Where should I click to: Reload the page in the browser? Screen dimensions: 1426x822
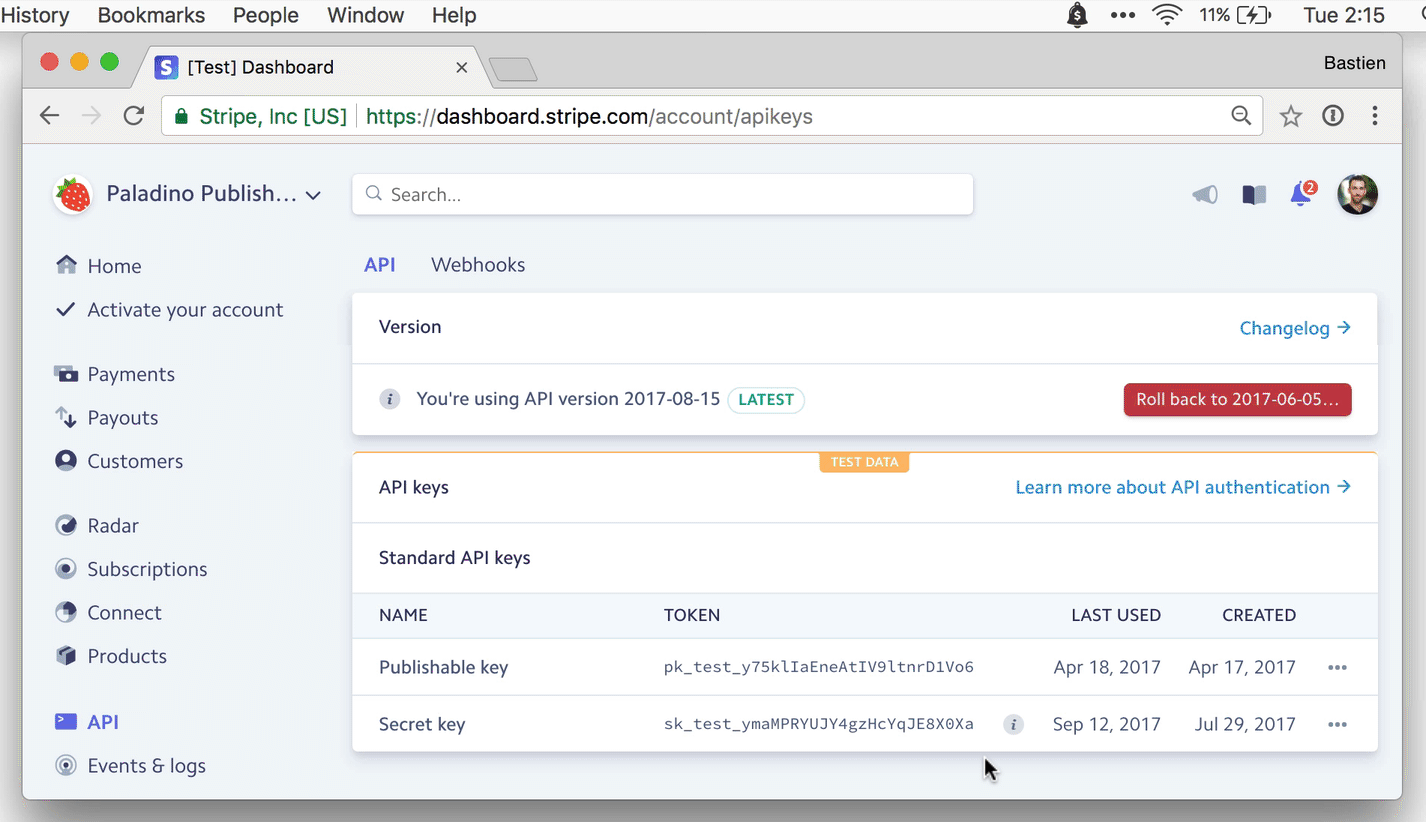(134, 116)
